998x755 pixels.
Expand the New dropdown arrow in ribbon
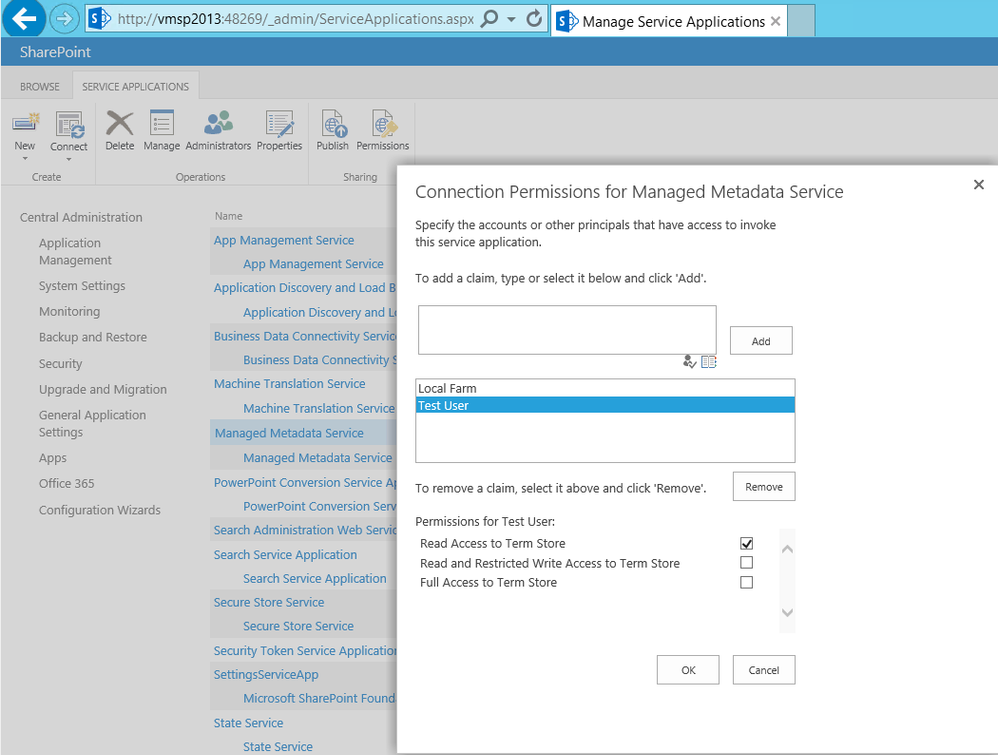point(25,159)
